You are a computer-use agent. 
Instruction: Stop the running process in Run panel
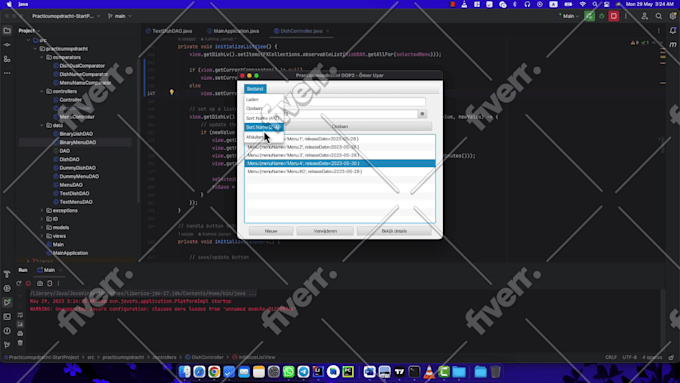coord(29,283)
